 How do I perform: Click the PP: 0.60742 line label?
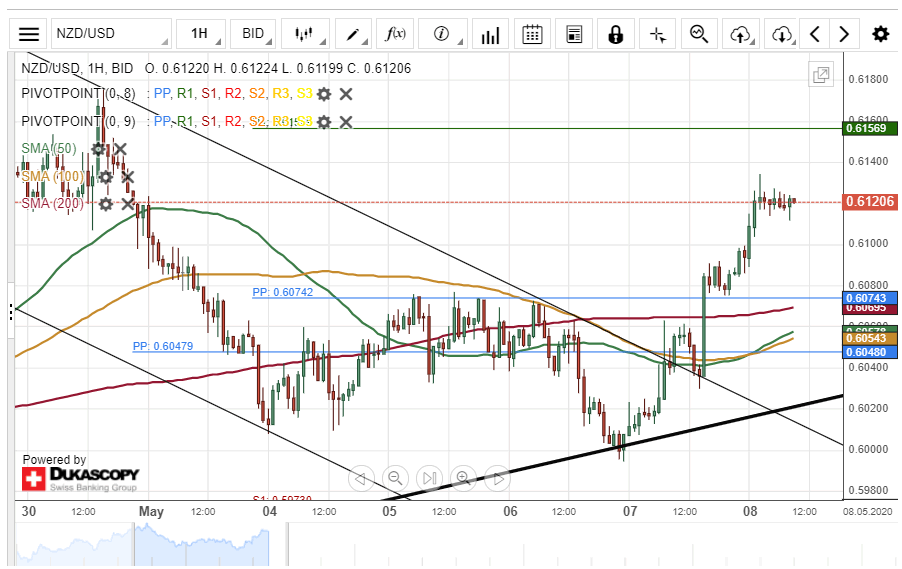(x=283, y=292)
